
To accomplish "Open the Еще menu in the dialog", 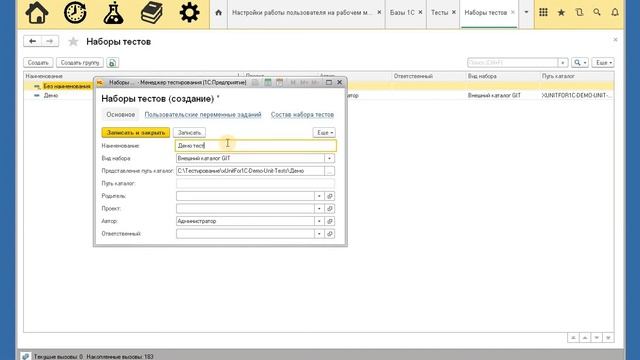I will pyautogui.click(x=324, y=133).
